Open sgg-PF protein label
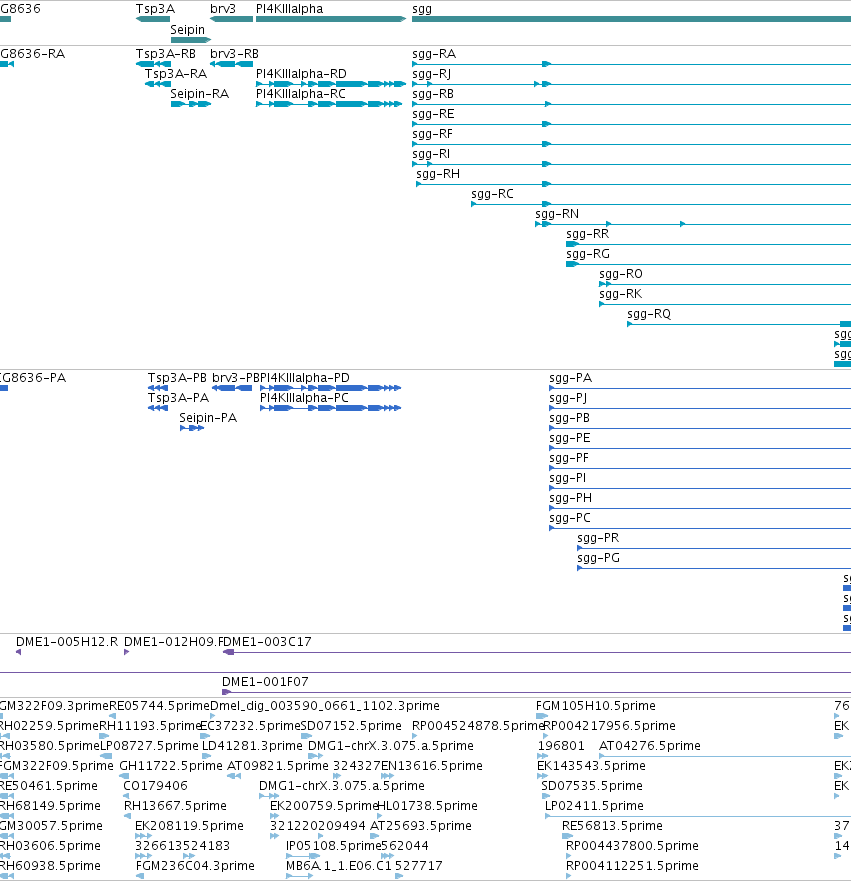This screenshot has height=881, width=851. [x=569, y=458]
